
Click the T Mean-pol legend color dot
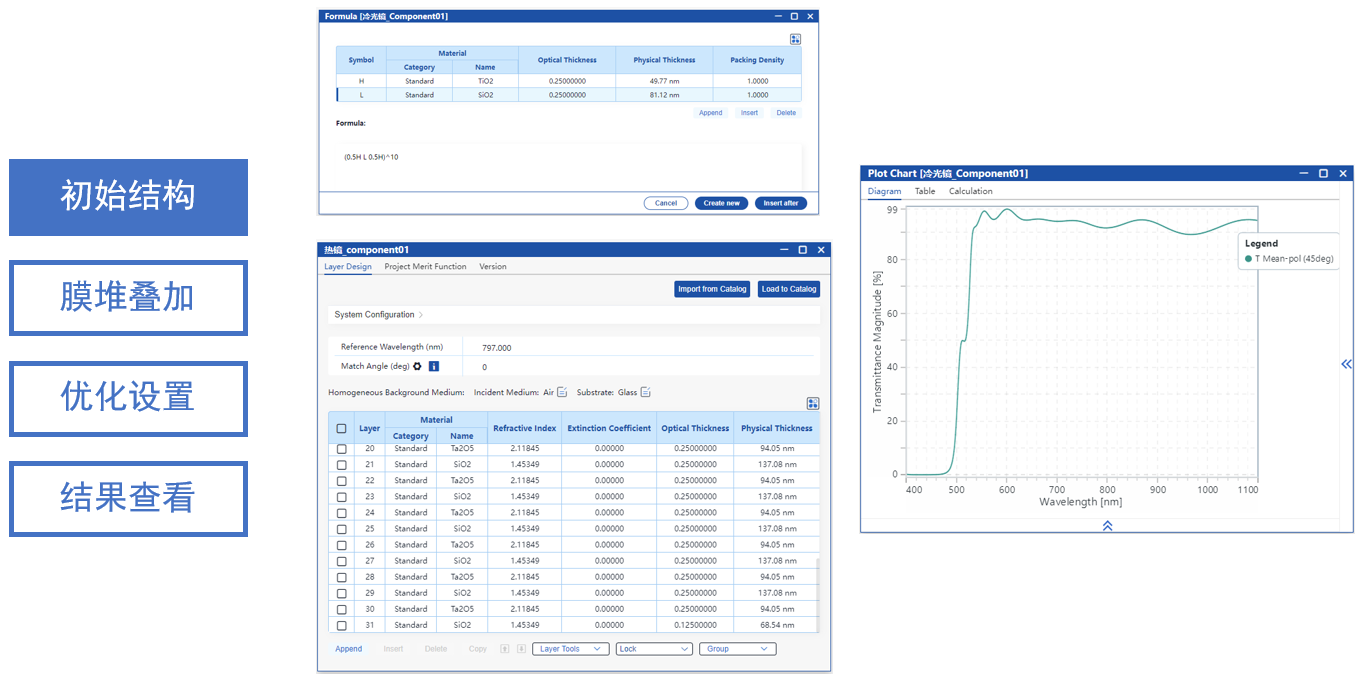tap(1248, 259)
